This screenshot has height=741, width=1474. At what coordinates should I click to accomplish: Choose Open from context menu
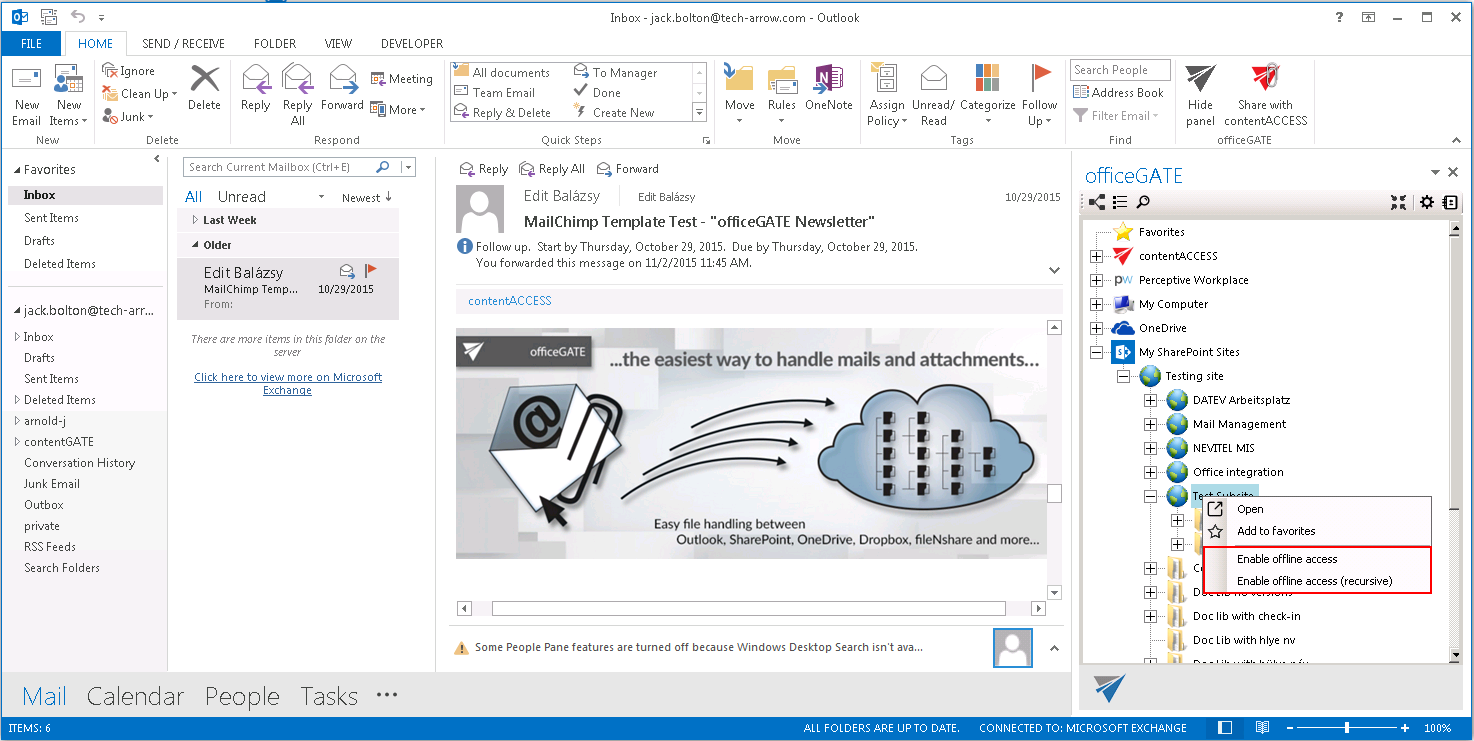pos(1250,509)
